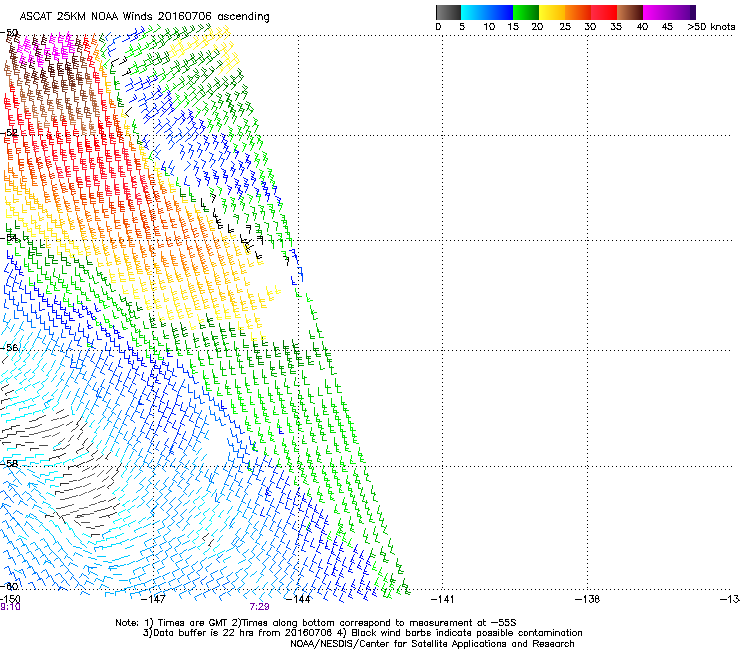Click longitude label -138
Screen dimensions: 740x650
587,599
